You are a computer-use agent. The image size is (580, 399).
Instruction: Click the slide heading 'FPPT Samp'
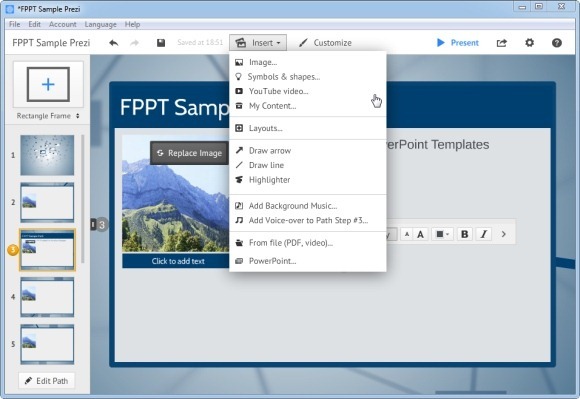[175, 108]
